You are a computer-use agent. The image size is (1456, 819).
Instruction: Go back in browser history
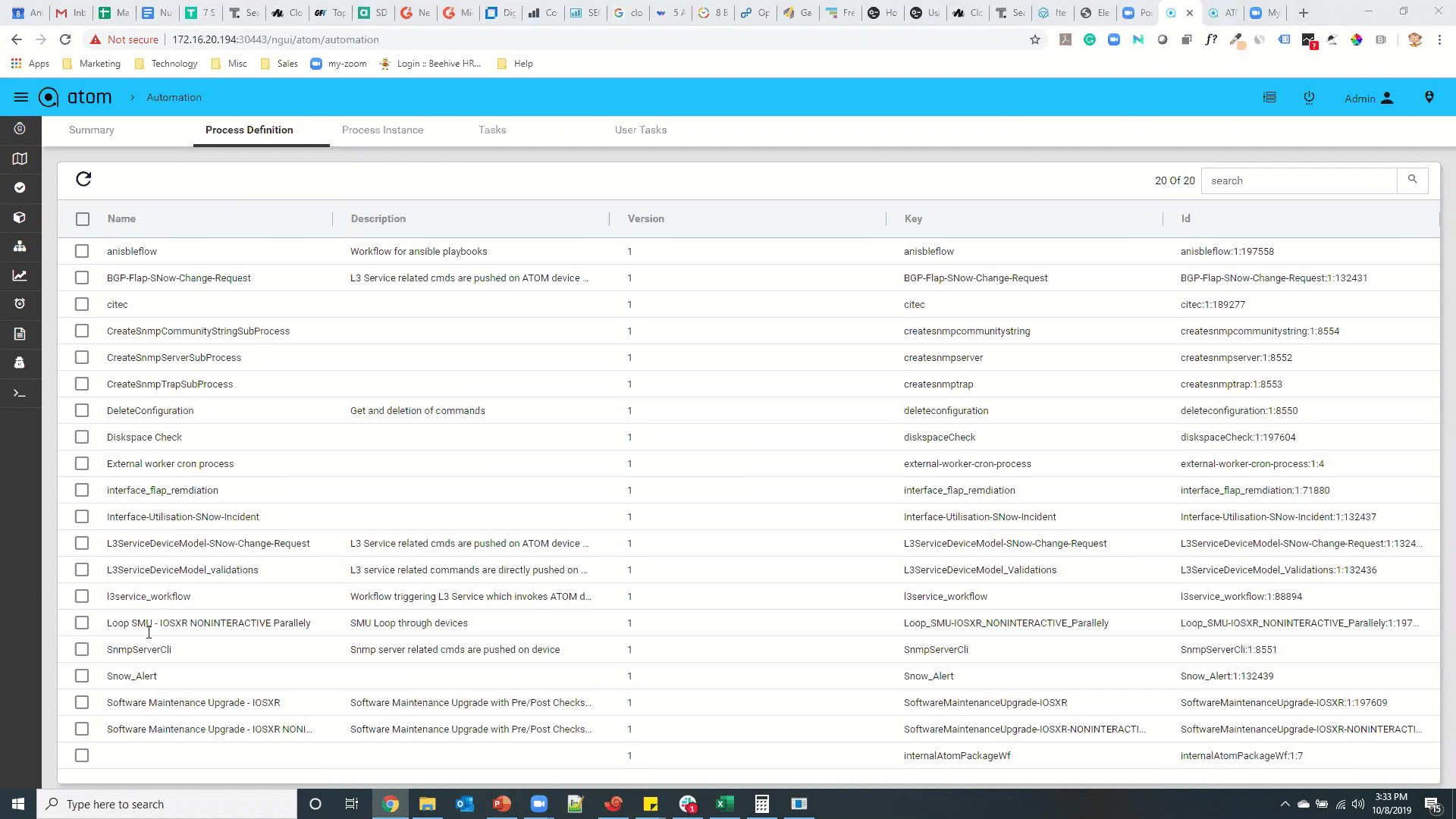[17, 39]
